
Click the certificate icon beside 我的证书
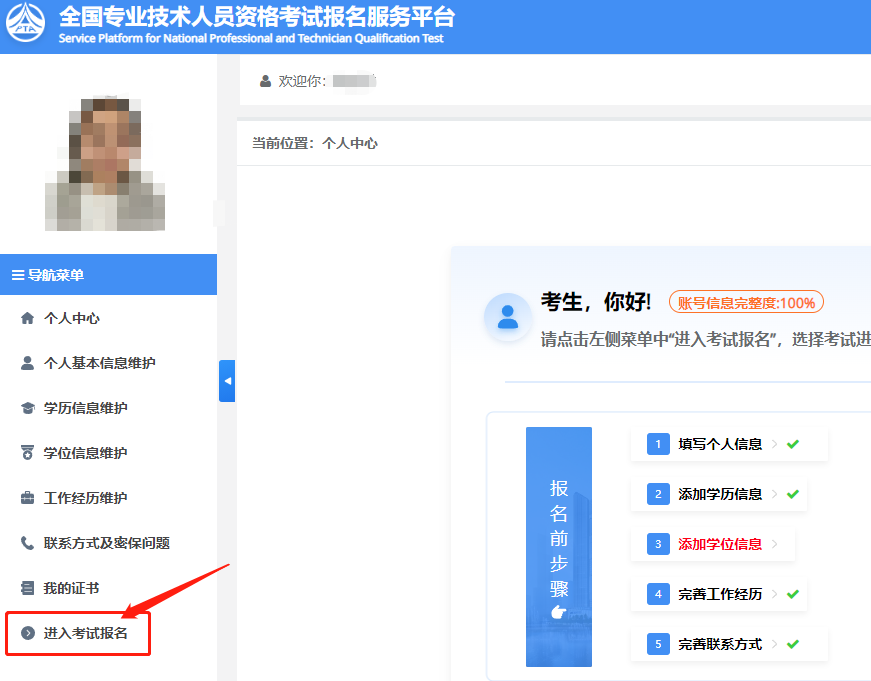pyautogui.click(x=27, y=589)
